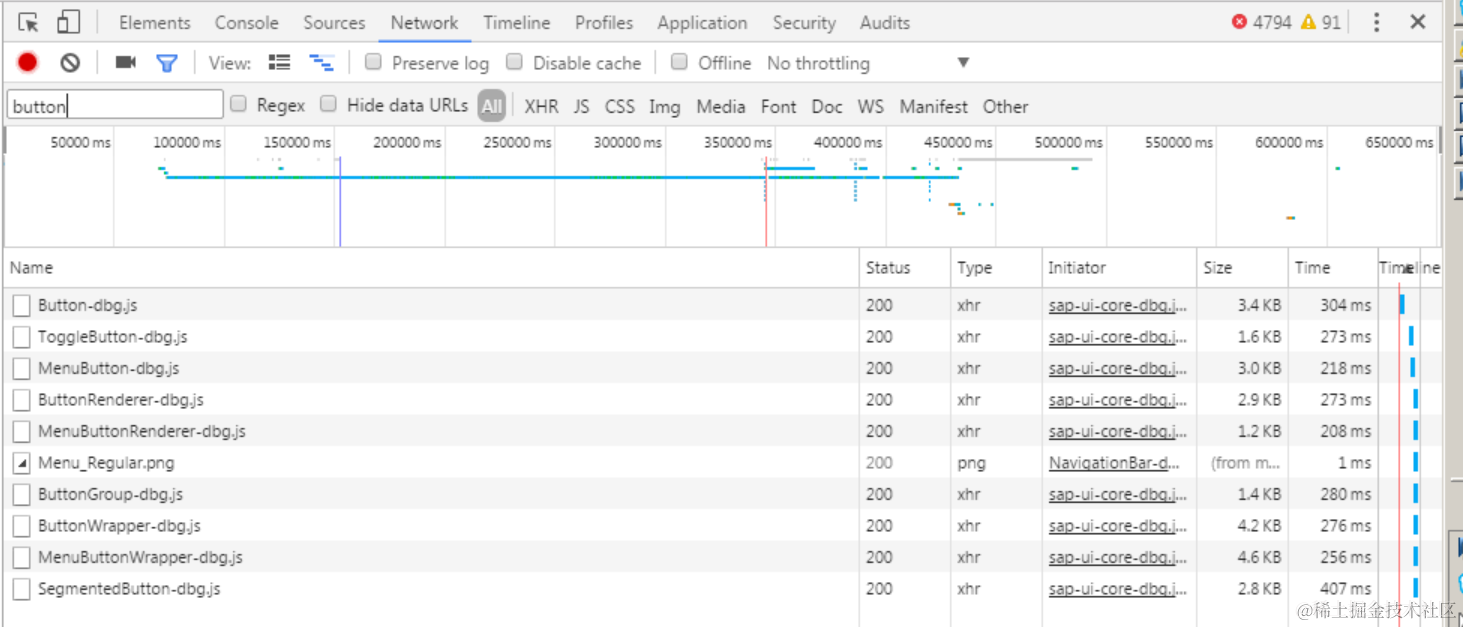Click the red error count badge
The image size is (1463, 627).
[x=1261, y=22]
